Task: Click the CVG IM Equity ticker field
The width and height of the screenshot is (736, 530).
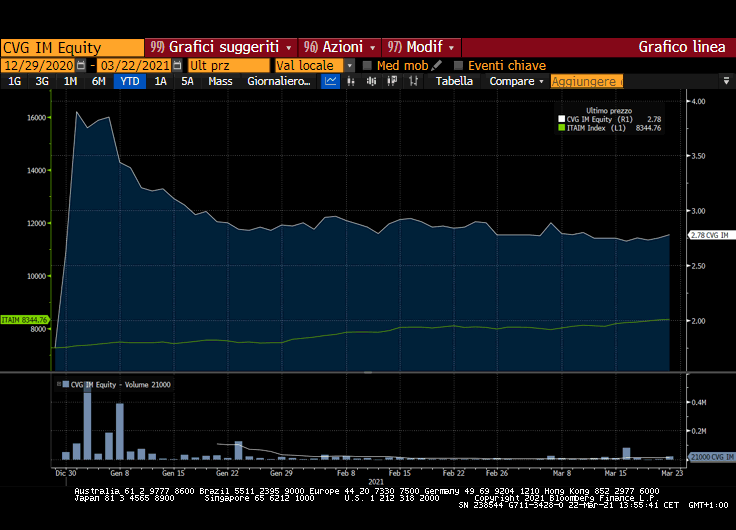Action: [72, 47]
